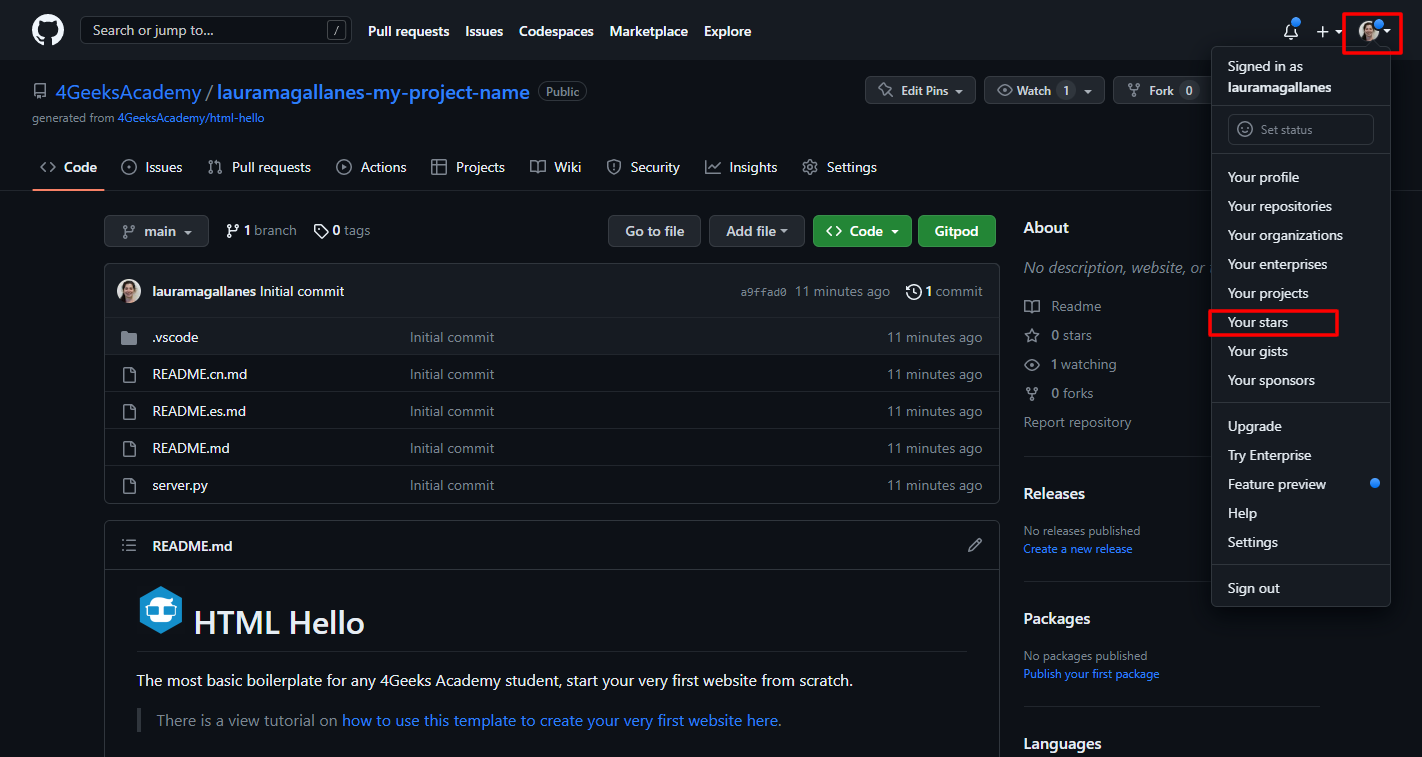Click Create a new release link
1422x757 pixels.
coord(1078,549)
